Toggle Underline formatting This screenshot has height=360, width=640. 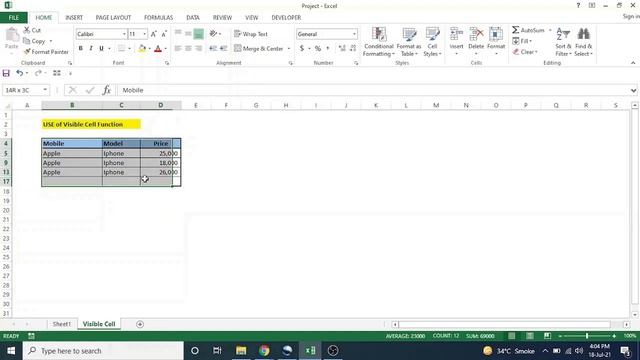pos(101,49)
